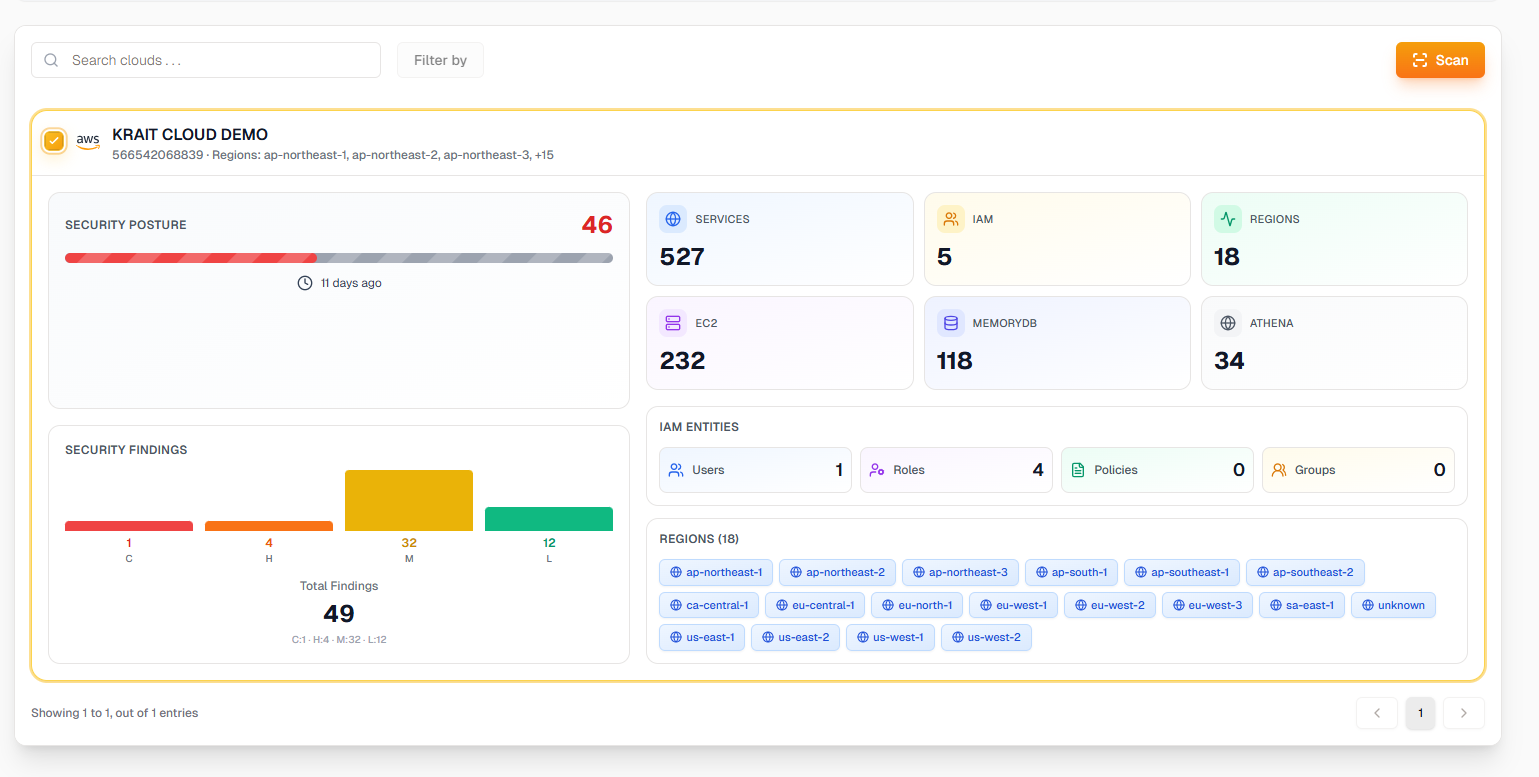
Task: Click the Regions activity pulse icon
Action: tap(1227, 219)
